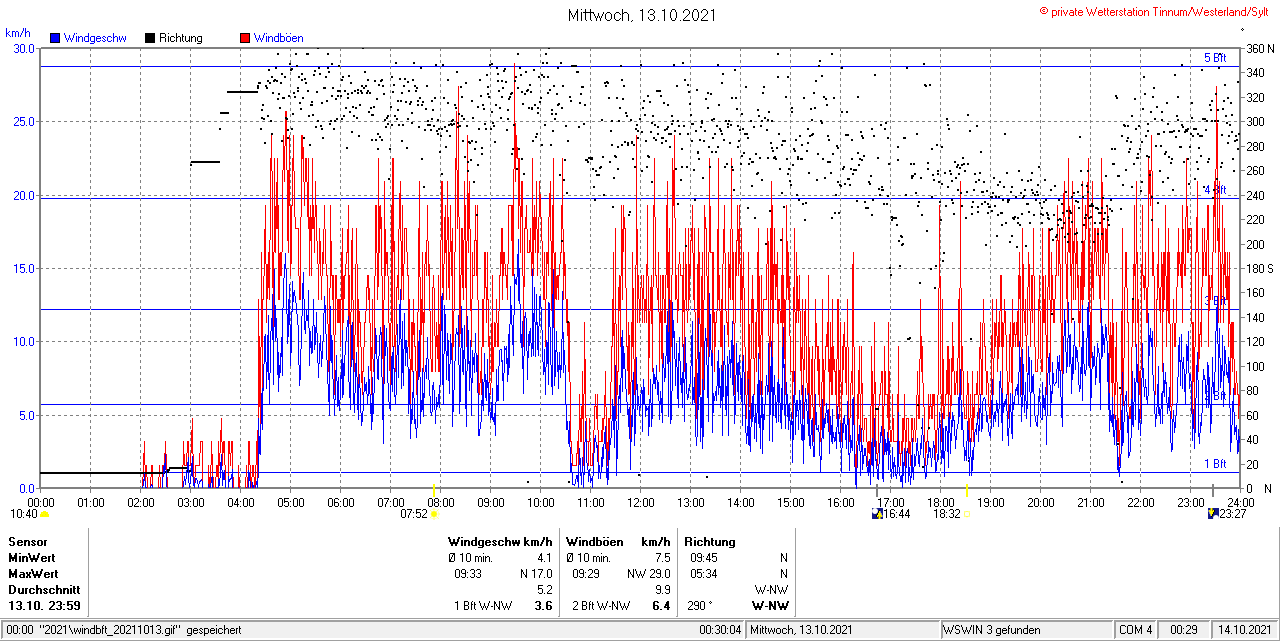Click the 5 Bft line label

tap(1214, 58)
